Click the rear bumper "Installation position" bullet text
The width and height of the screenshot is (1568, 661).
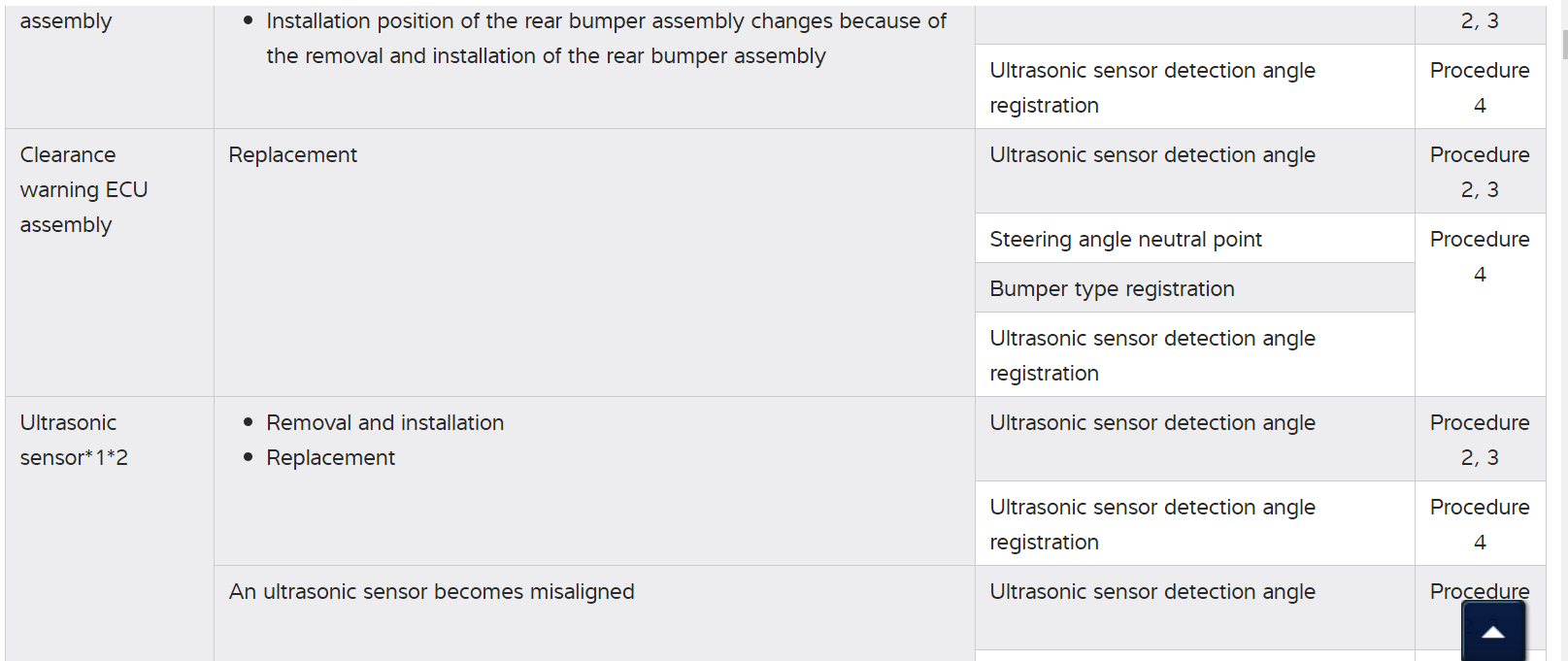(606, 39)
